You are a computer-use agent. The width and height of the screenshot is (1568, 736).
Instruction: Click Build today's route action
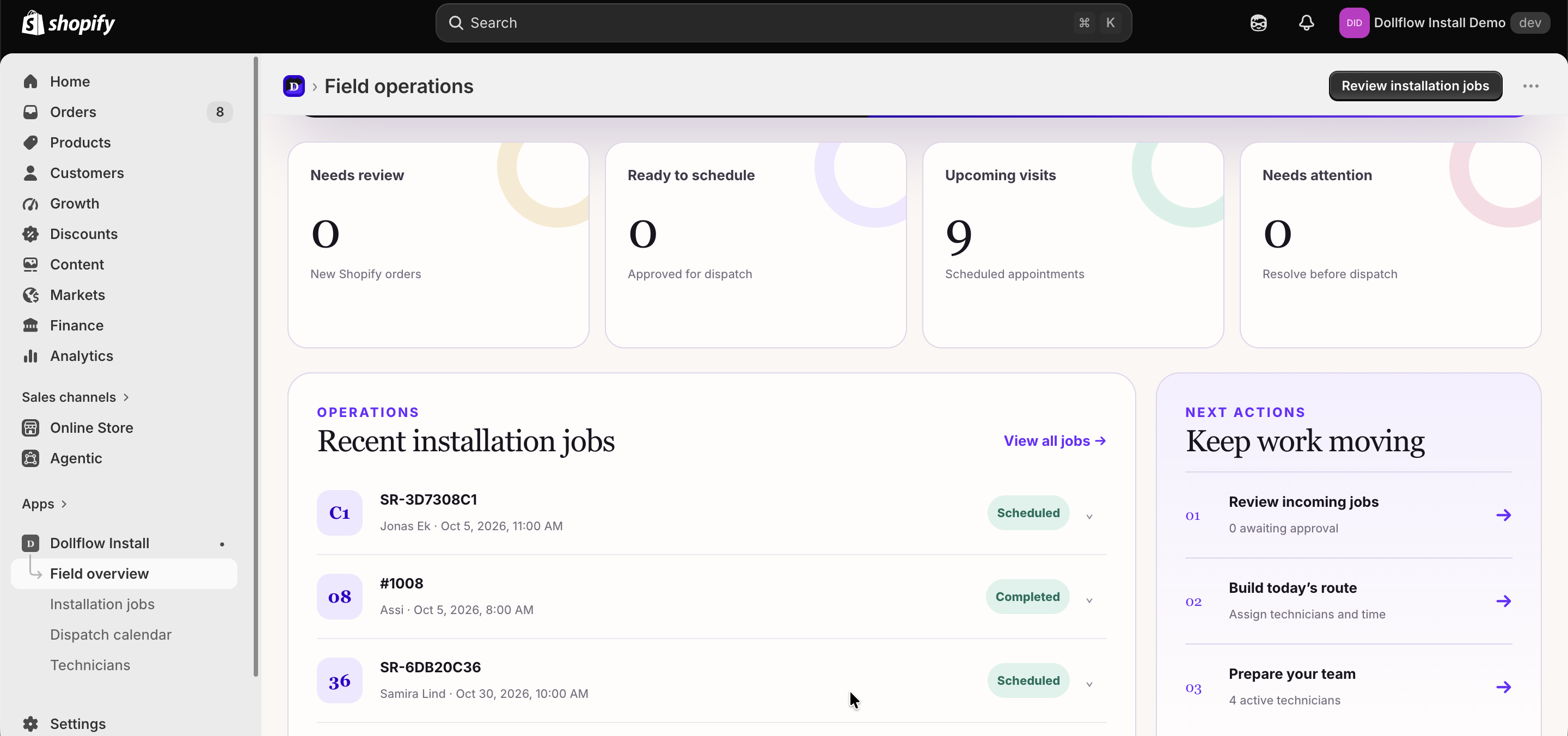1348,601
